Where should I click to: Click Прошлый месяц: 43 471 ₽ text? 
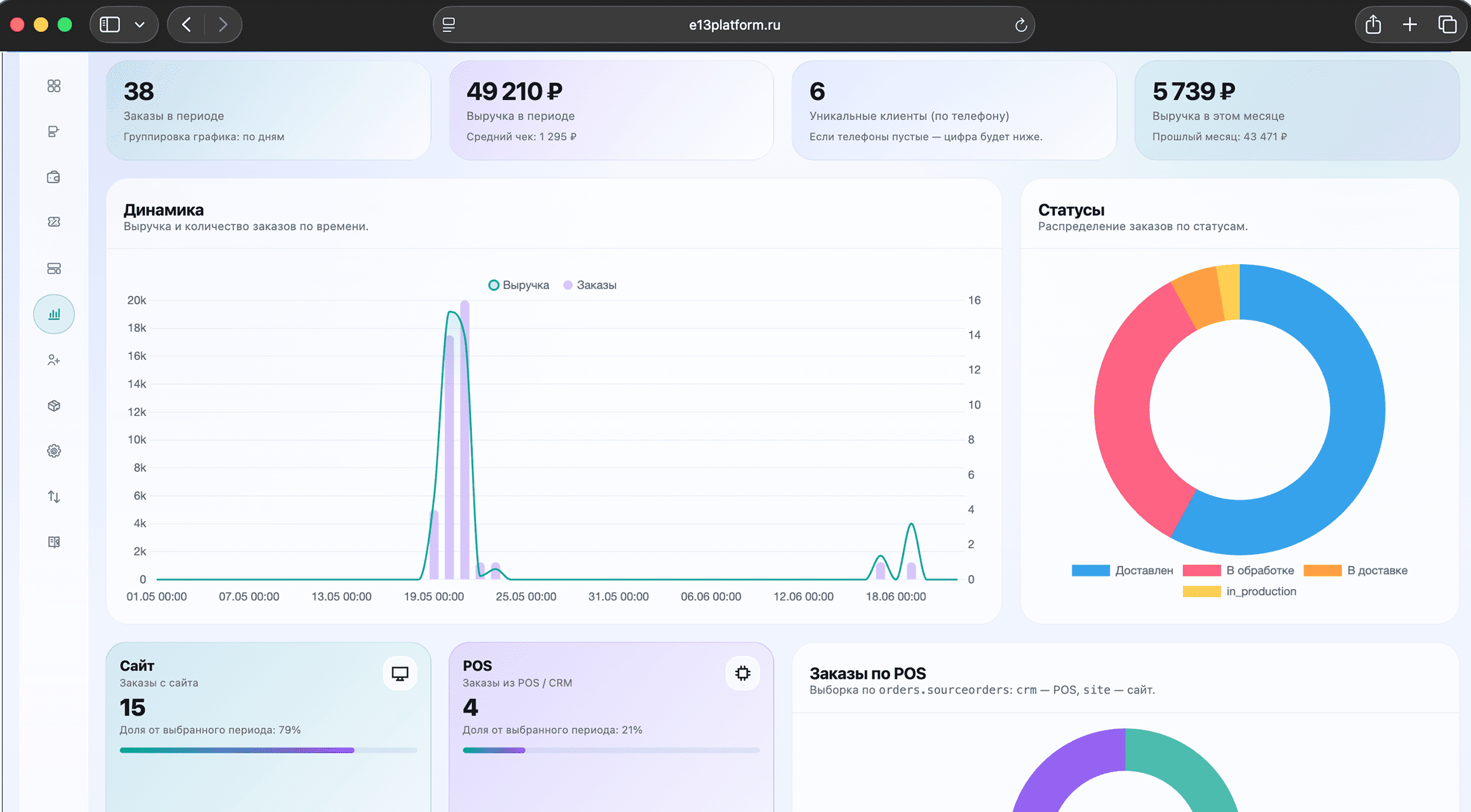click(x=1219, y=137)
